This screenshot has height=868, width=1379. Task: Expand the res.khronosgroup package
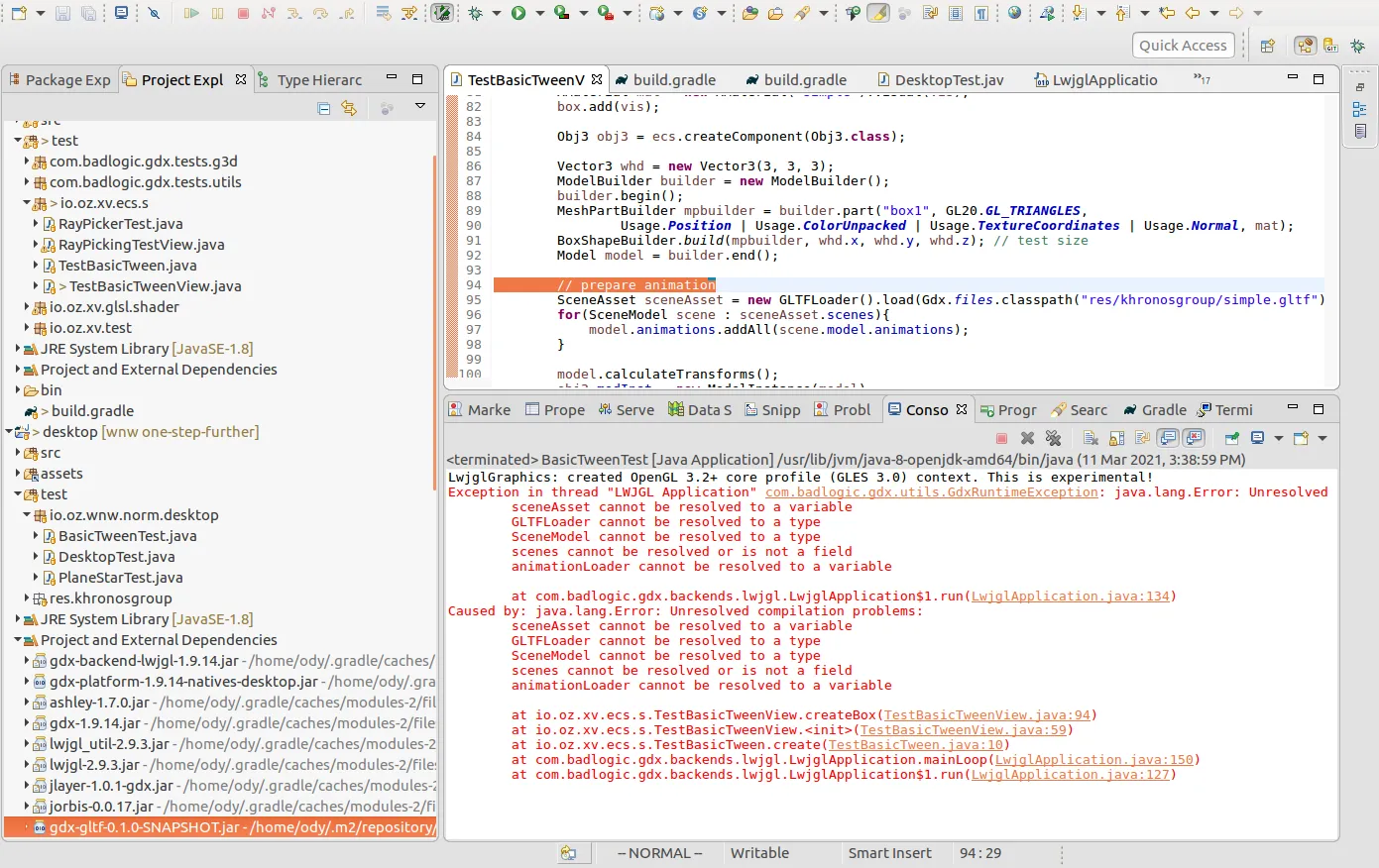click(x=27, y=598)
